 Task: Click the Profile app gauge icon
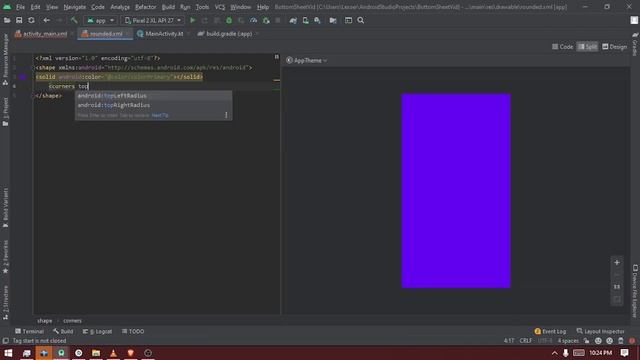253,20
